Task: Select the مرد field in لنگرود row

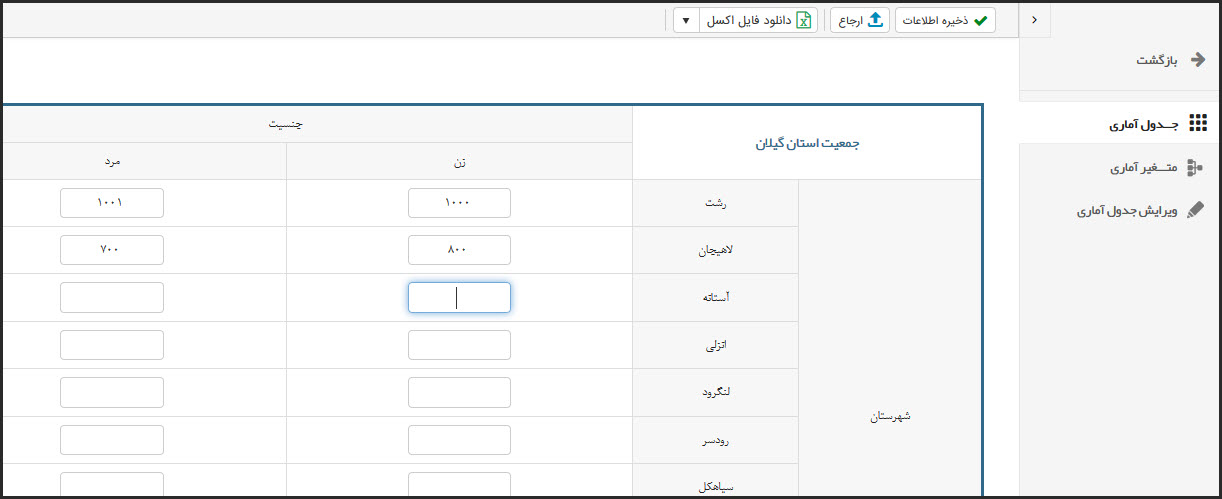Action: click(111, 392)
